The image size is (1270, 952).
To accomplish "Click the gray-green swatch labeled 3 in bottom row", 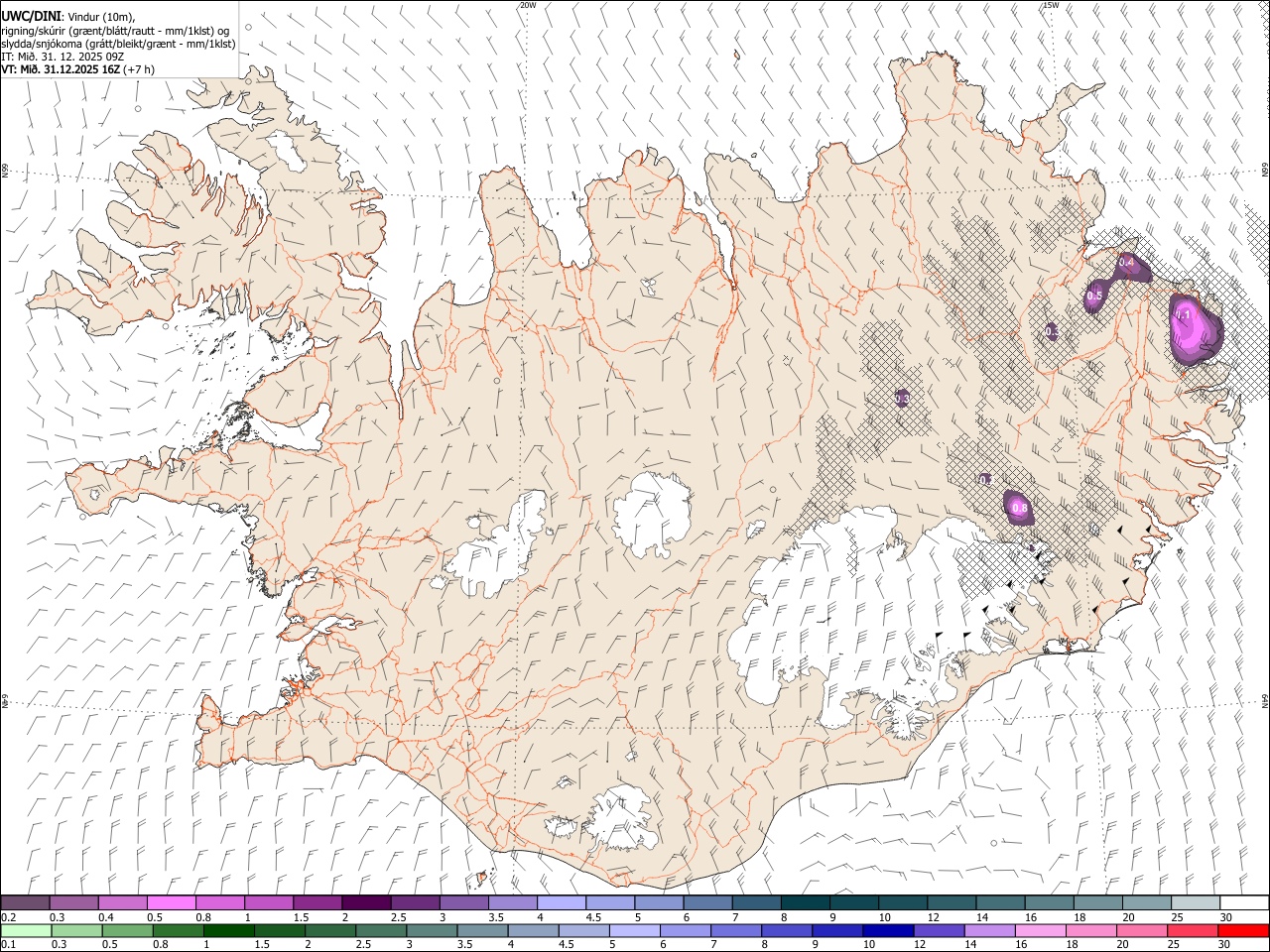I will coord(432,930).
